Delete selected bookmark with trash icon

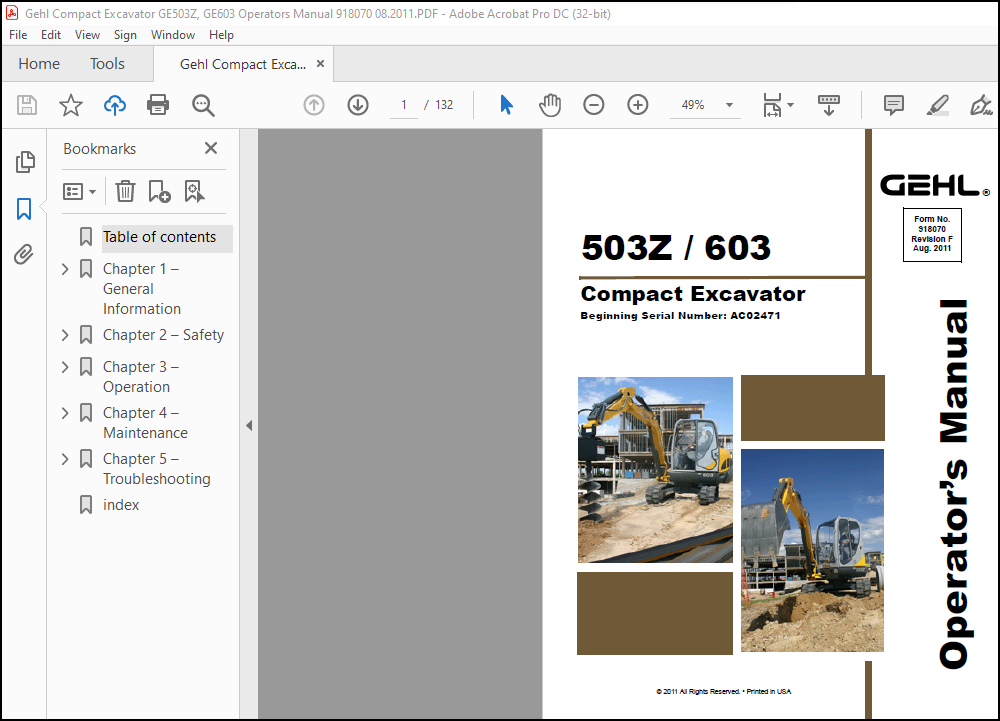(x=125, y=191)
